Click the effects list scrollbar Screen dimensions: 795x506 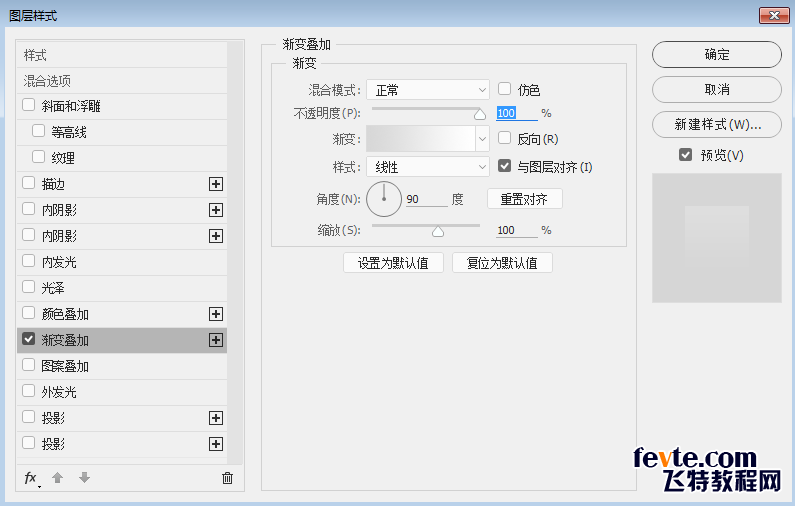tap(234, 252)
